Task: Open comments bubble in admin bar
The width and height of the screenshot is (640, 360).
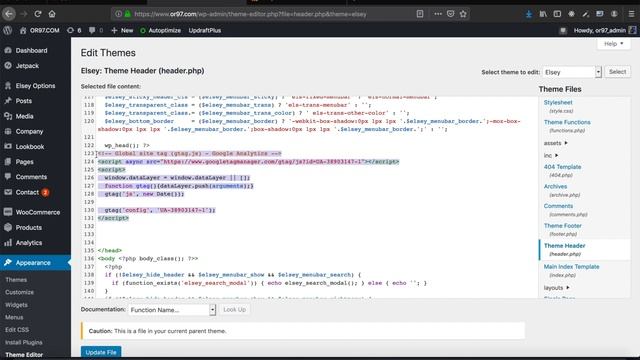Action: (x=96, y=30)
